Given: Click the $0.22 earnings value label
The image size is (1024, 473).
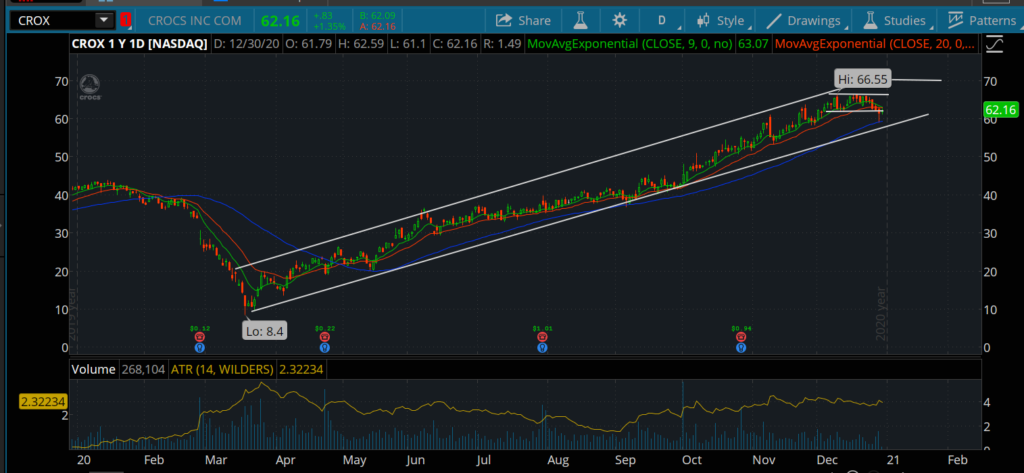Looking at the screenshot, I should [324, 329].
